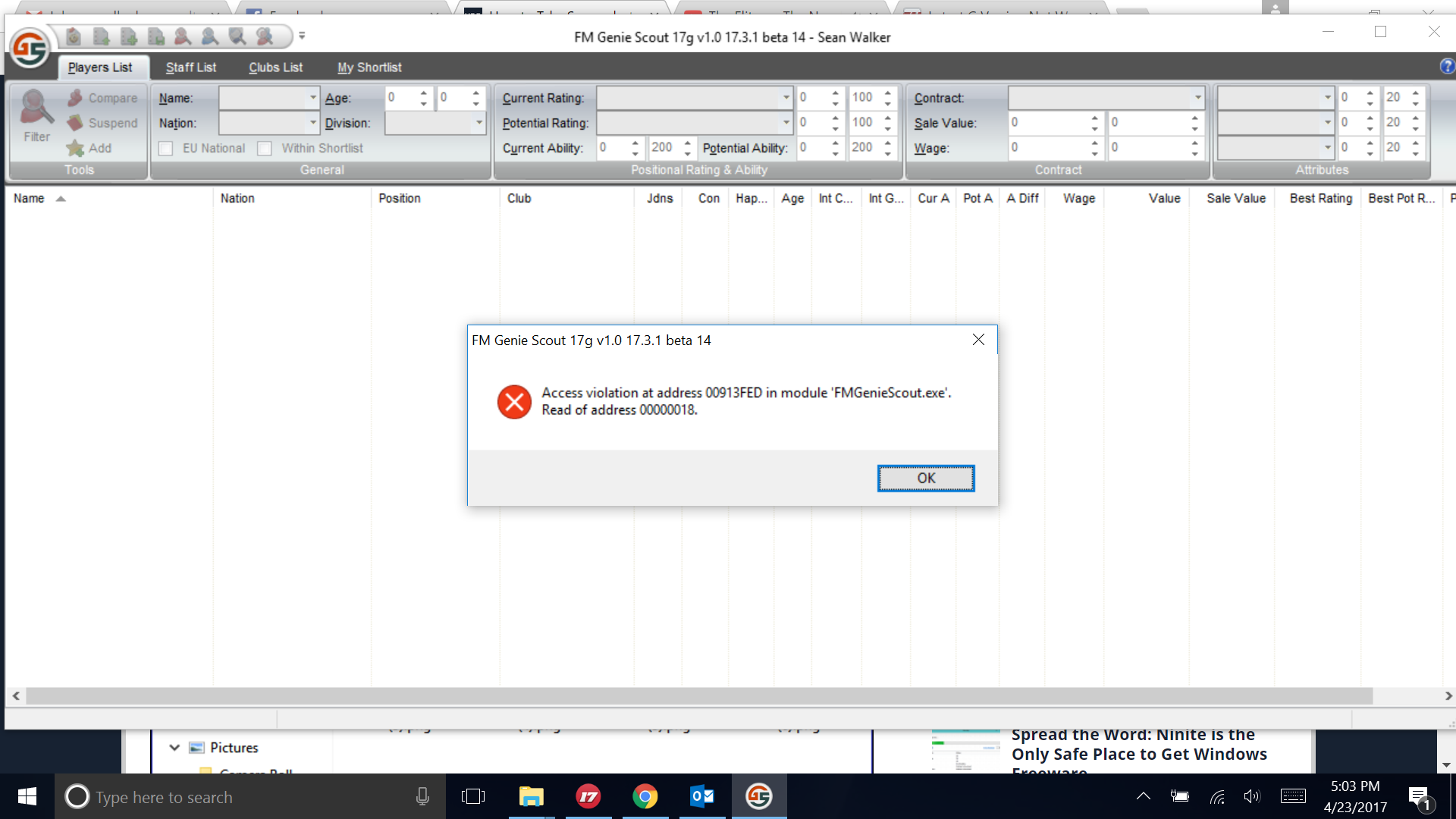Open the My Shortlist tab

369,67
